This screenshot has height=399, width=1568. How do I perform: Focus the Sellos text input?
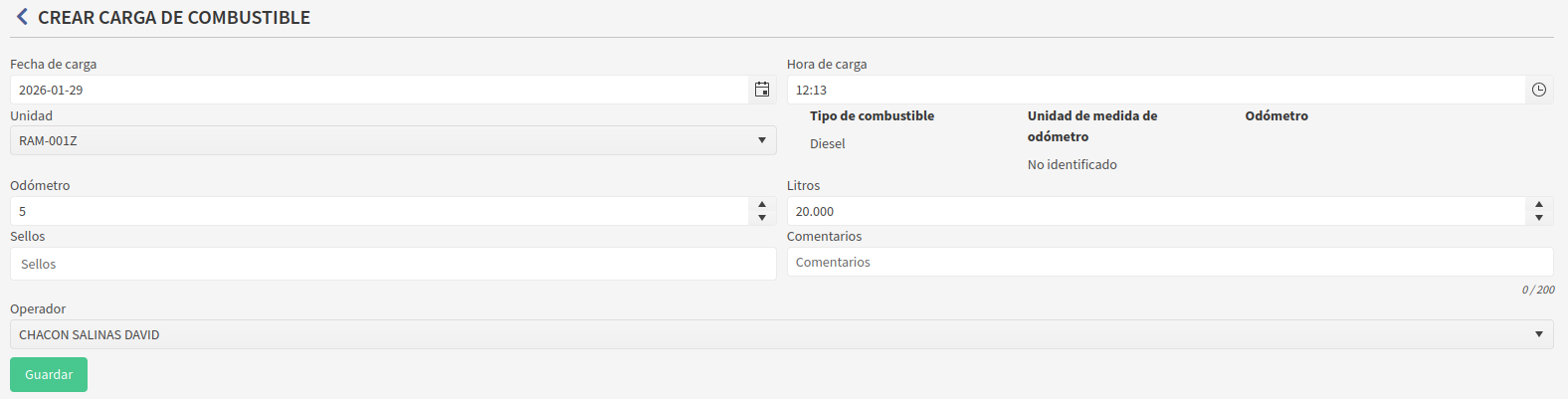pyautogui.click(x=393, y=264)
